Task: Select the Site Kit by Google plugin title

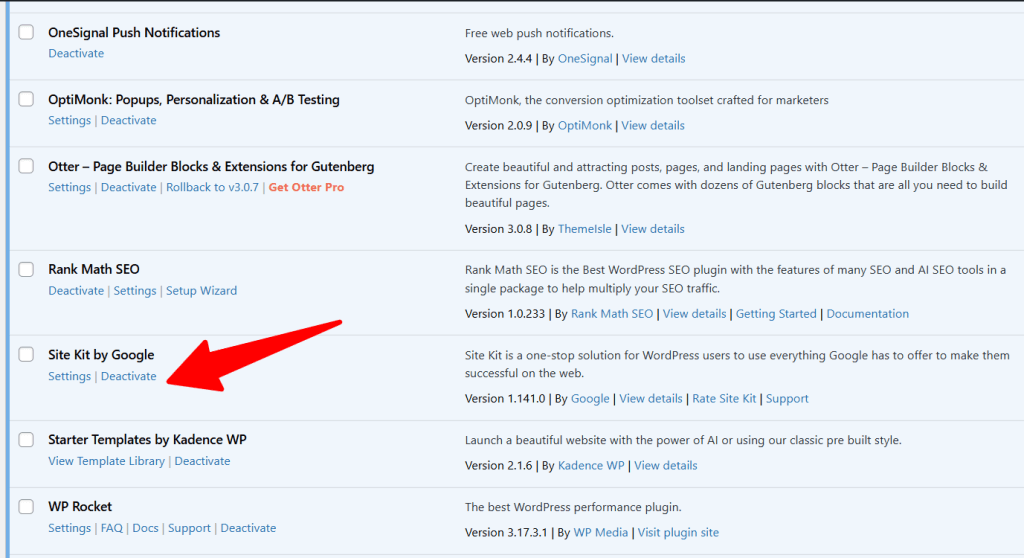Action: tap(101, 355)
